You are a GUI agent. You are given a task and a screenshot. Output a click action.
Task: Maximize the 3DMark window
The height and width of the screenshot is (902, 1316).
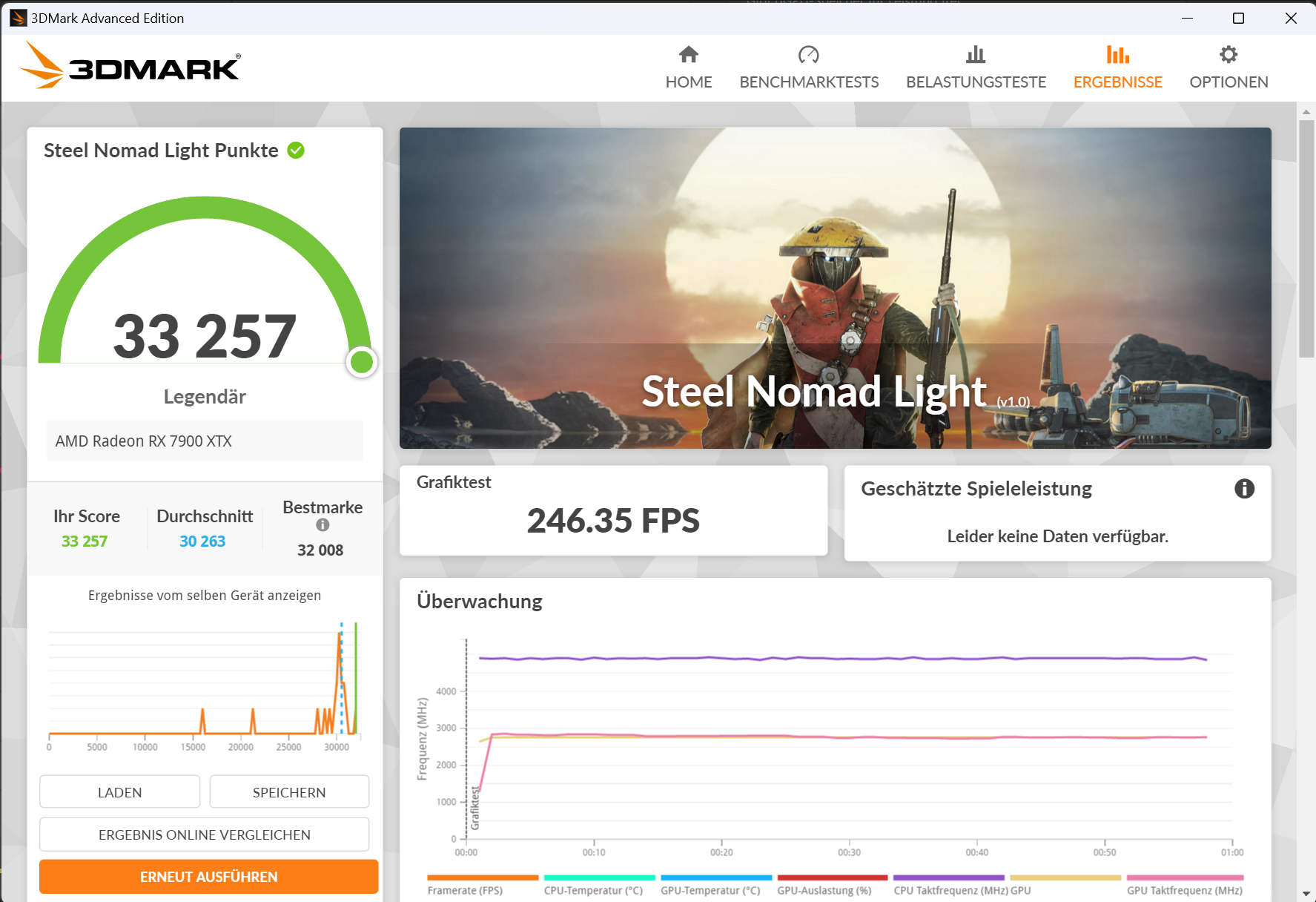pyautogui.click(x=1238, y=18)
